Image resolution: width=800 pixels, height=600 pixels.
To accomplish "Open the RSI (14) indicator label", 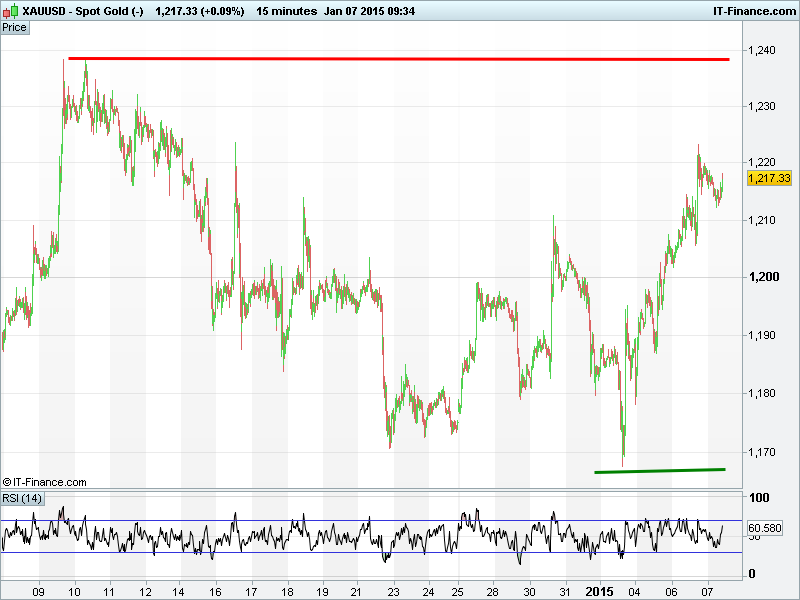I will coord(22,498).
